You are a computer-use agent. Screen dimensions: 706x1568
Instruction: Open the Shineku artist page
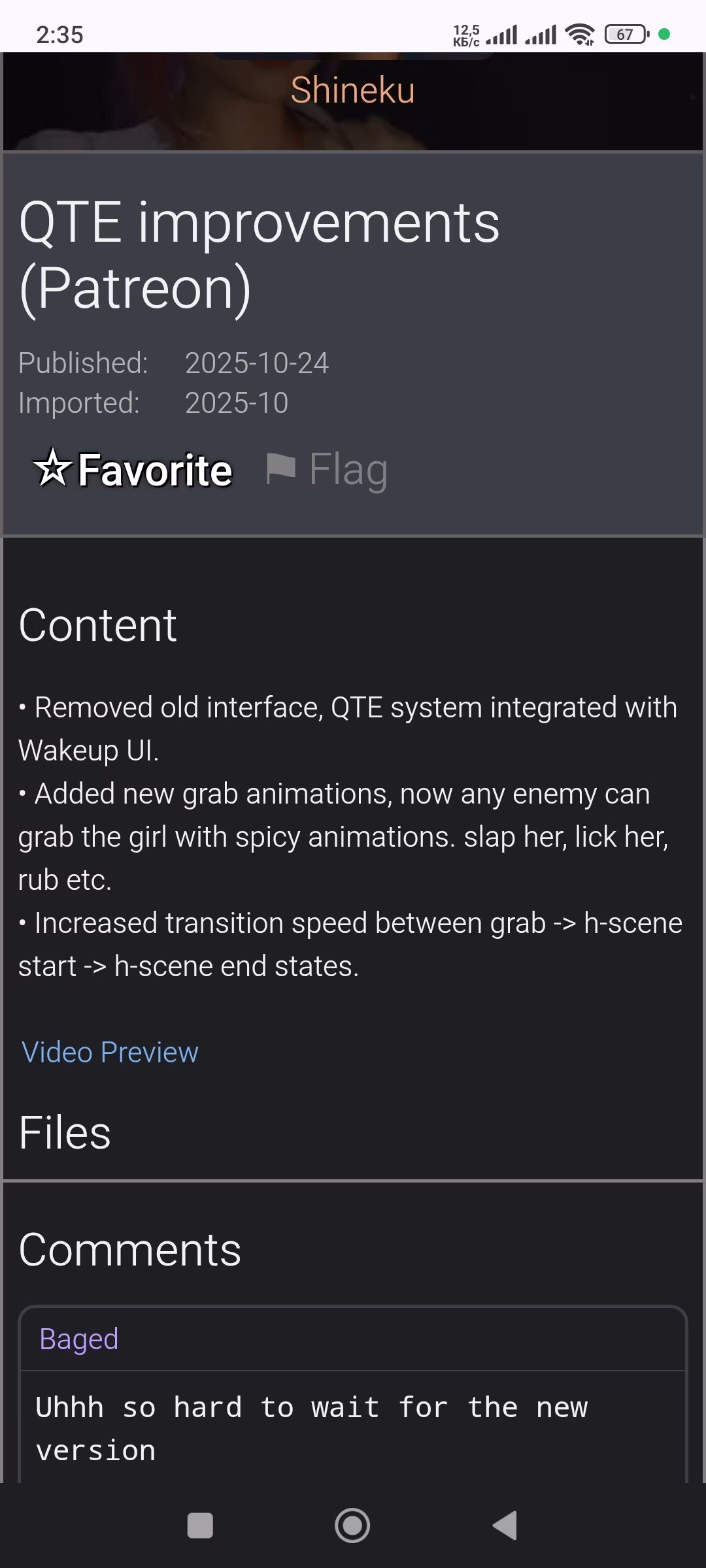352,90
